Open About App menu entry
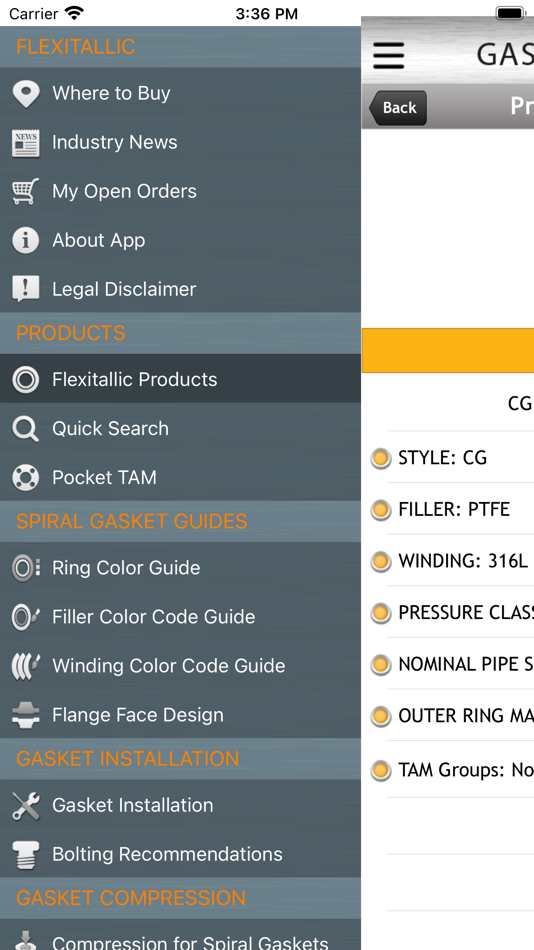This screenshot has height=950, width=534. (x=180, y=240)
